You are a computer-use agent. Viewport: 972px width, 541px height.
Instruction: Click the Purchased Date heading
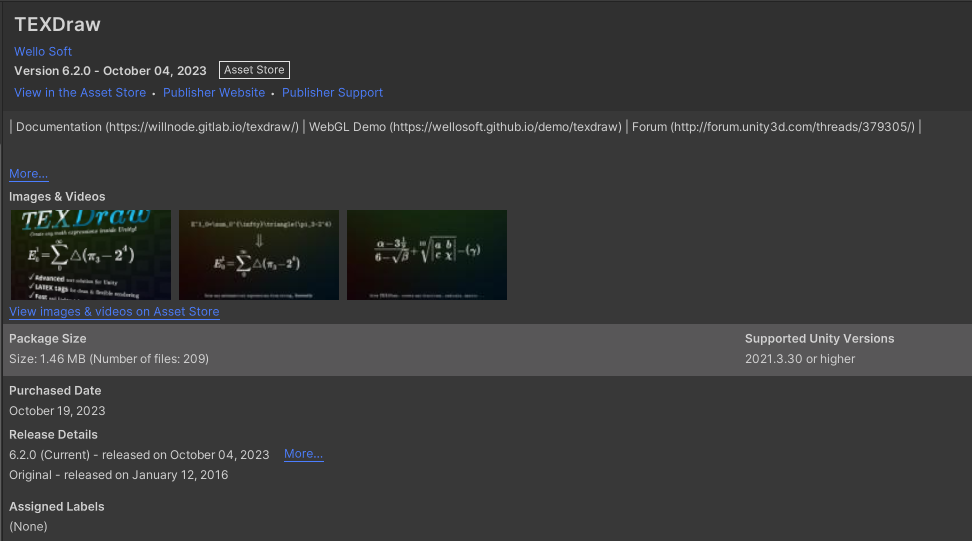(x=55, y=390)
